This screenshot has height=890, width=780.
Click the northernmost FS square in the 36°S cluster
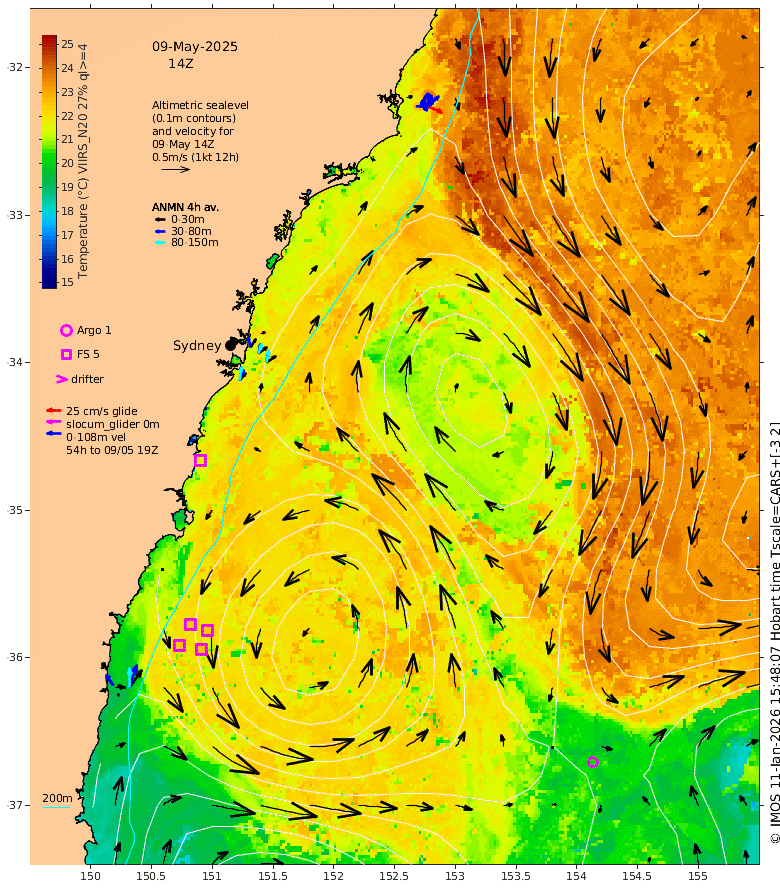(190, 624)
